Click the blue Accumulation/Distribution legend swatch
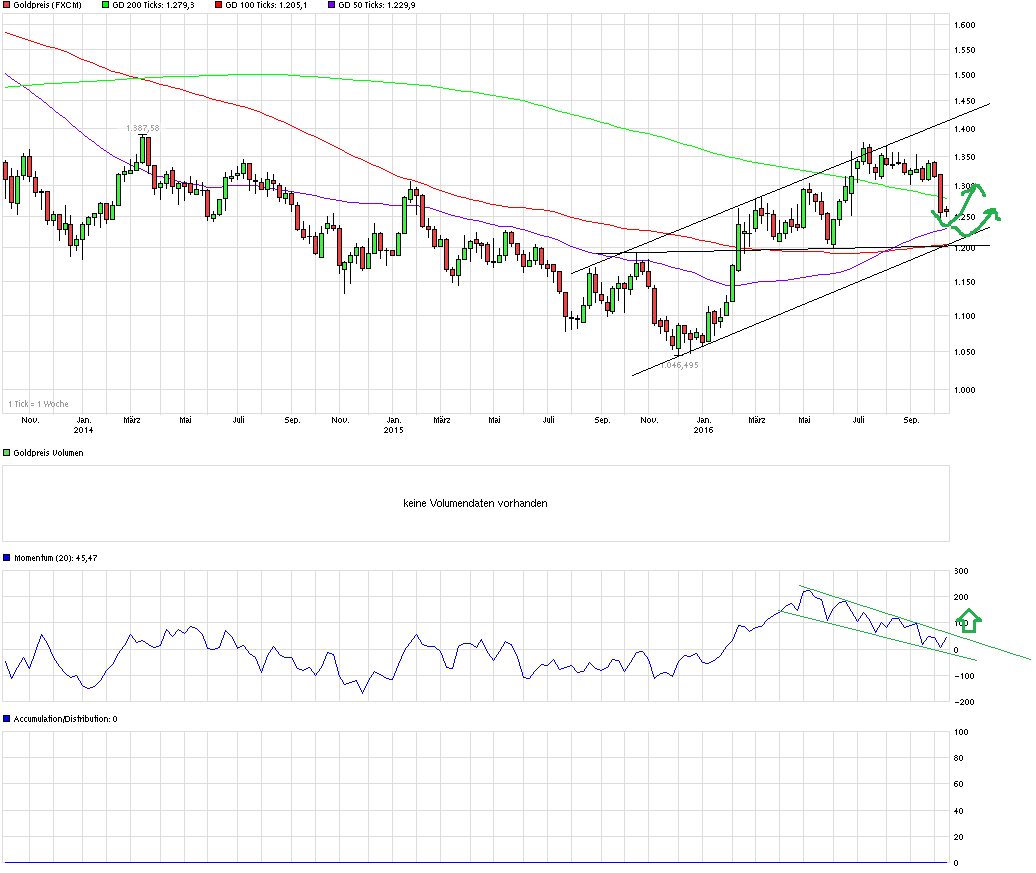 7,718
